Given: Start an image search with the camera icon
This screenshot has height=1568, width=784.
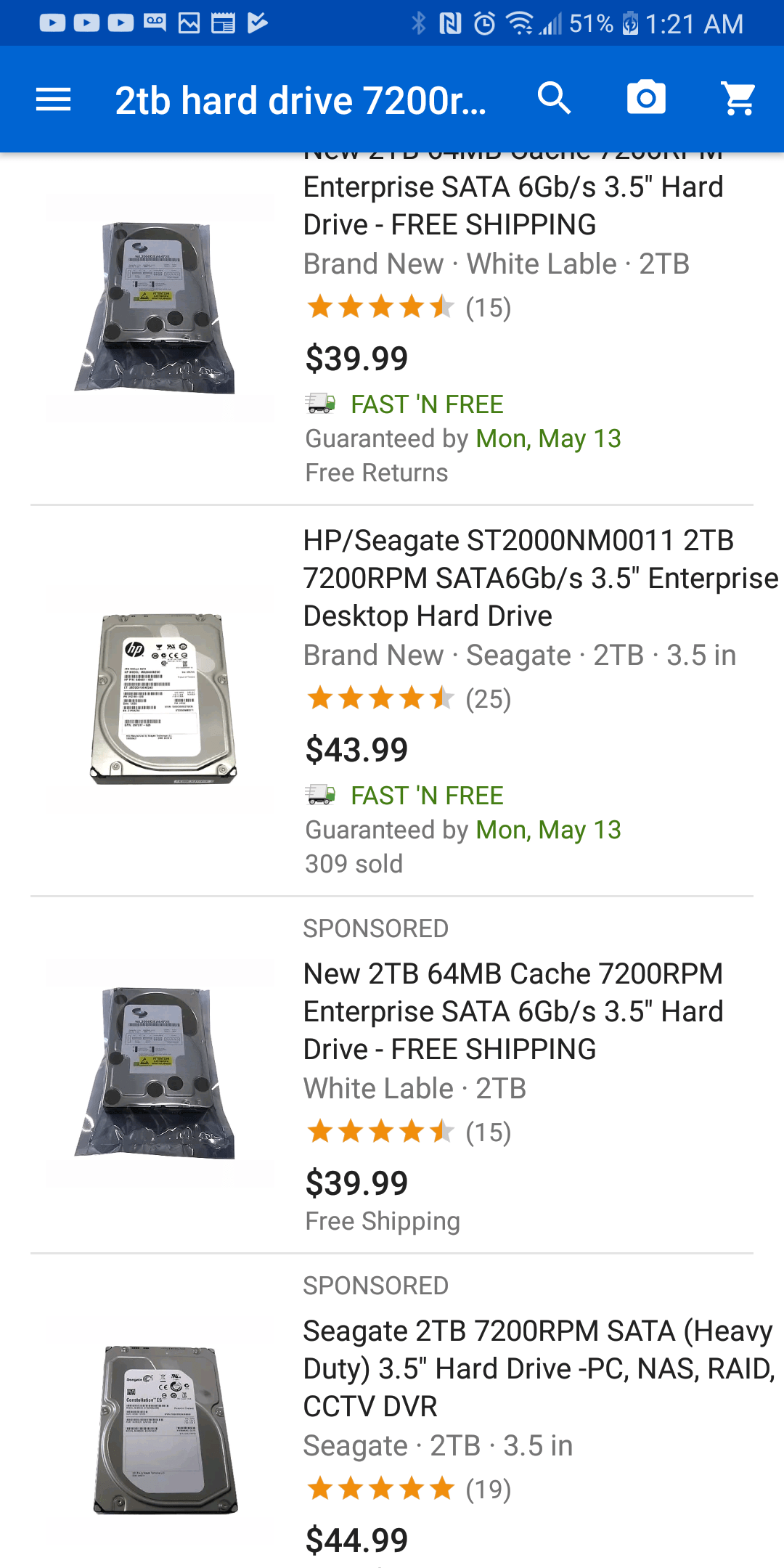Looking at the screenshot, I should (646, 98).
